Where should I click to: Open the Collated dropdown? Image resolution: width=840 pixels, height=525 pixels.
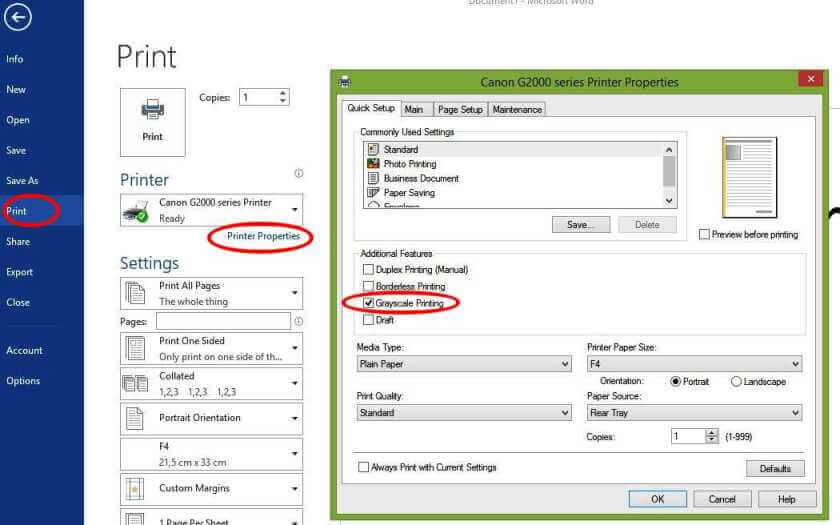pos(295,384)
